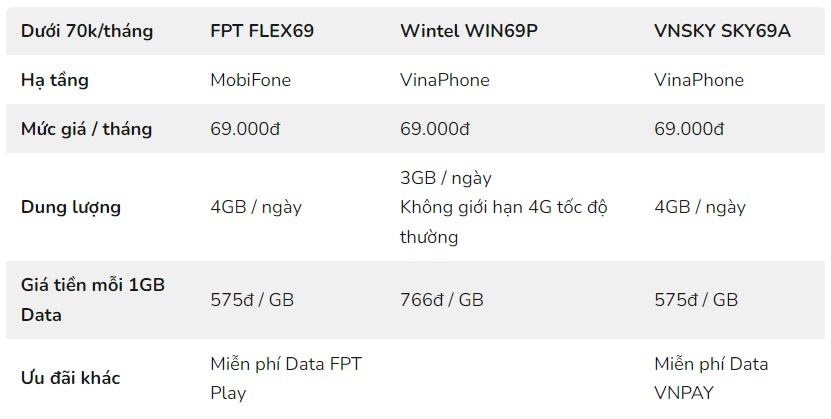Click "4GB / ngày" in the FPT FLEX69 column
This screenshot has height=419, width=831.
(256, 207)
